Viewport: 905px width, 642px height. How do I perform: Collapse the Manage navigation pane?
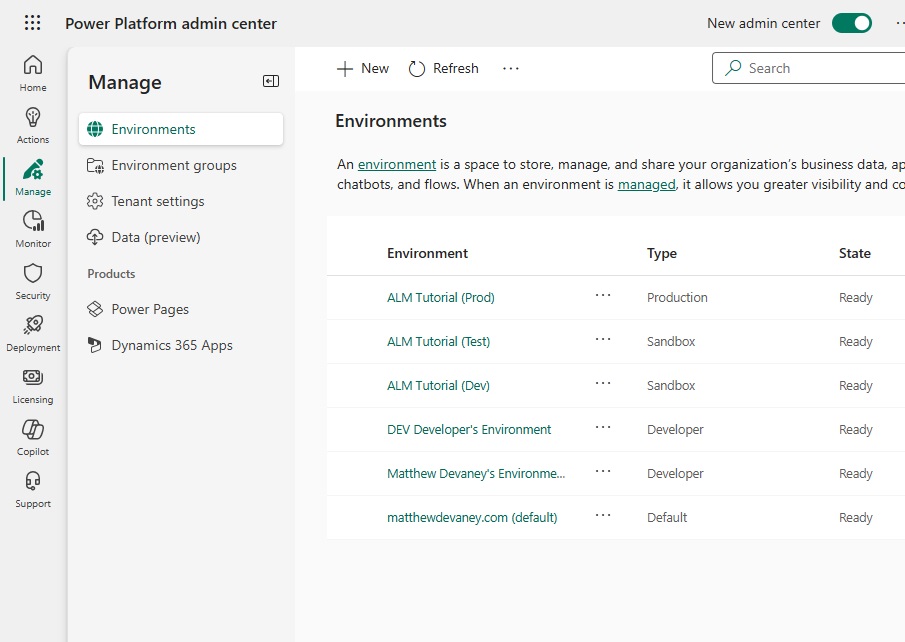(x=271, y=81)
